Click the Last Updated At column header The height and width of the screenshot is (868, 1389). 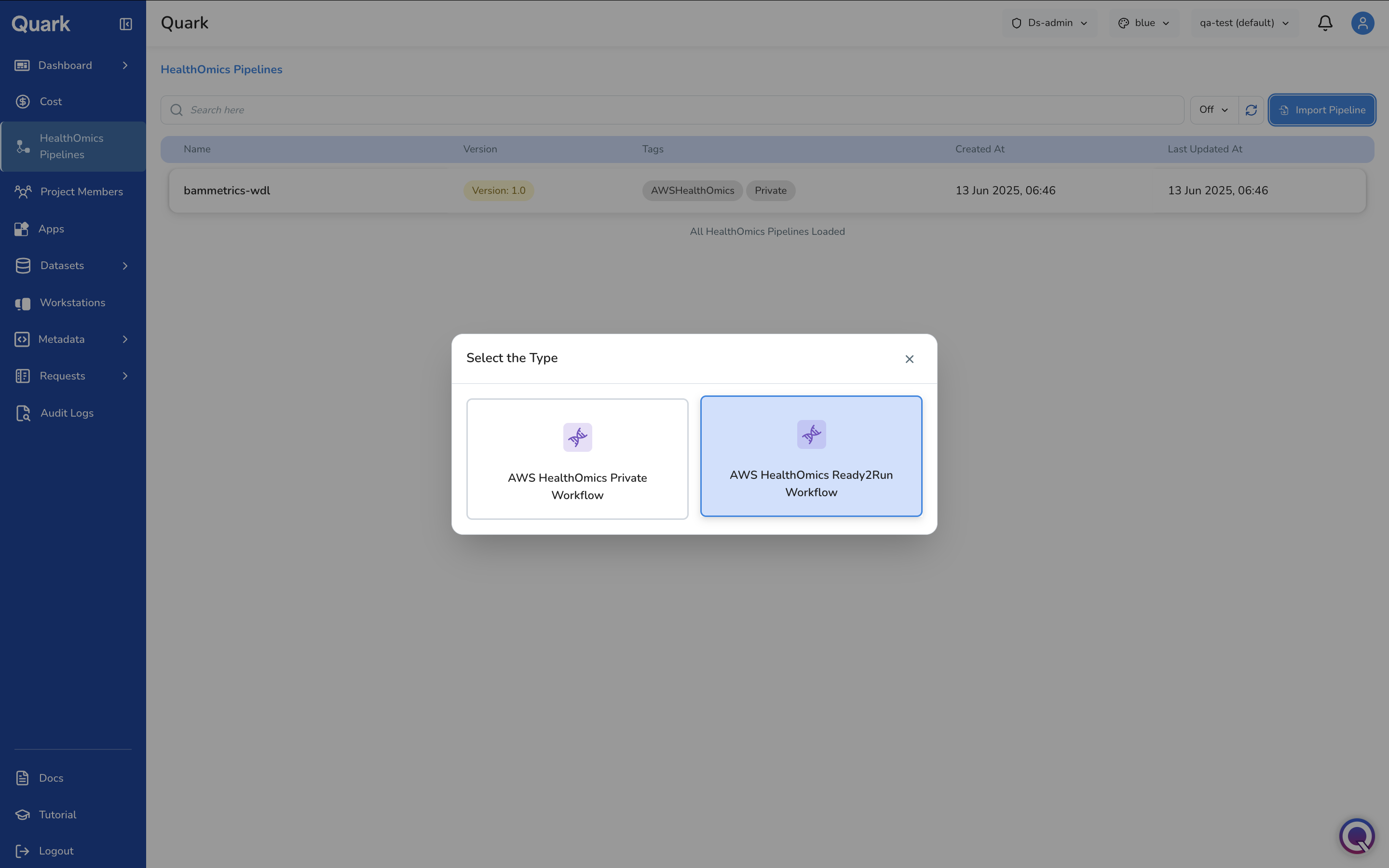point(1205,149)
